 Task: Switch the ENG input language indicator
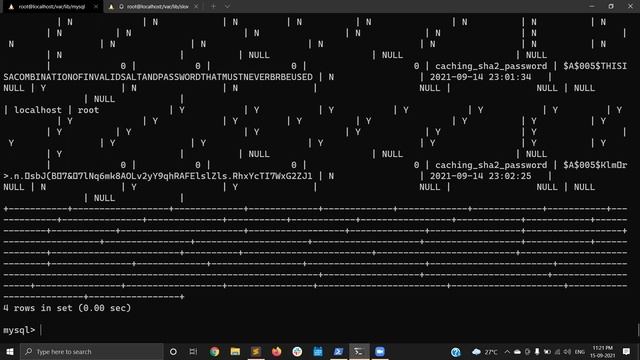pos(580,351)
